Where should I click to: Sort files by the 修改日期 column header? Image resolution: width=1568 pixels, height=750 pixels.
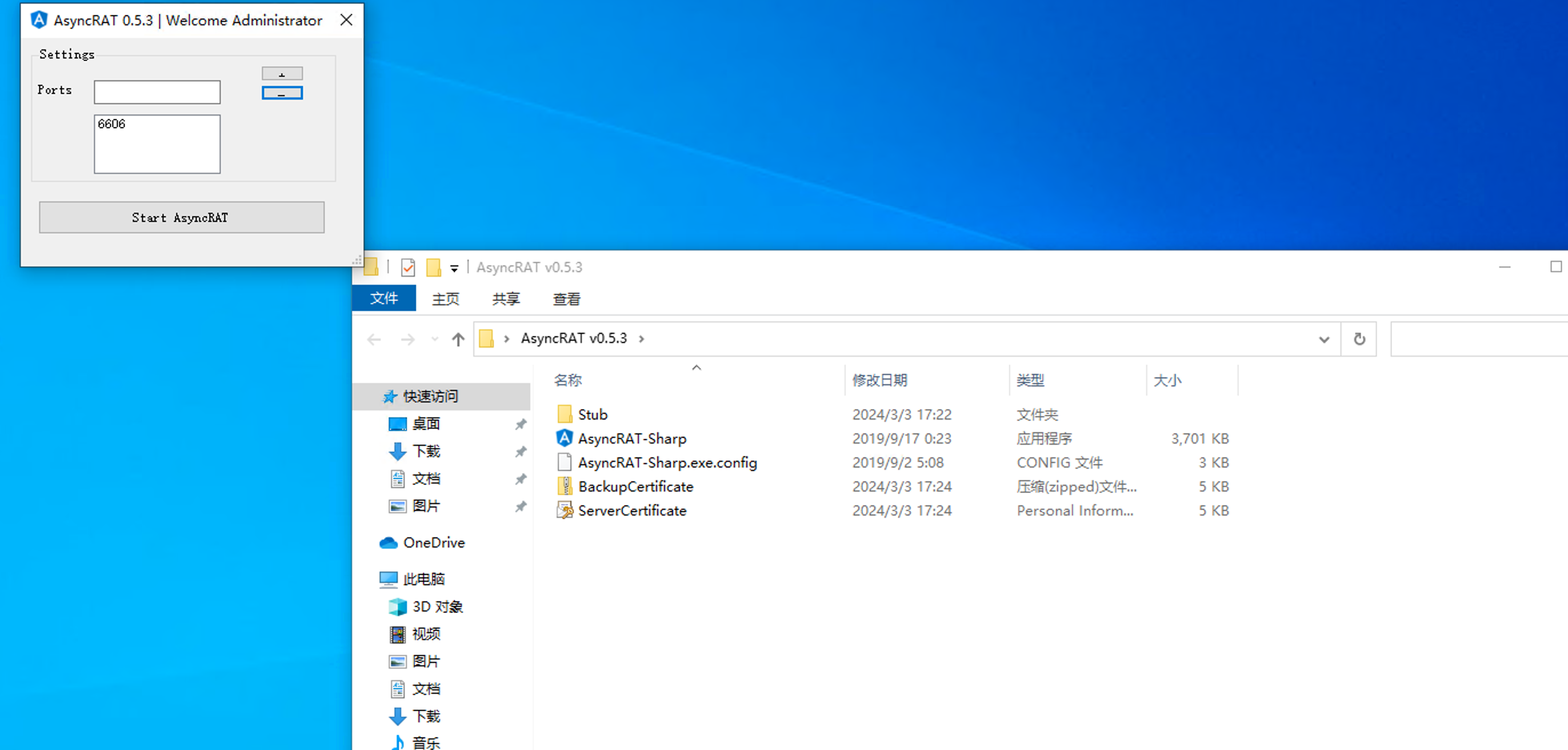[x=879, y=381]
